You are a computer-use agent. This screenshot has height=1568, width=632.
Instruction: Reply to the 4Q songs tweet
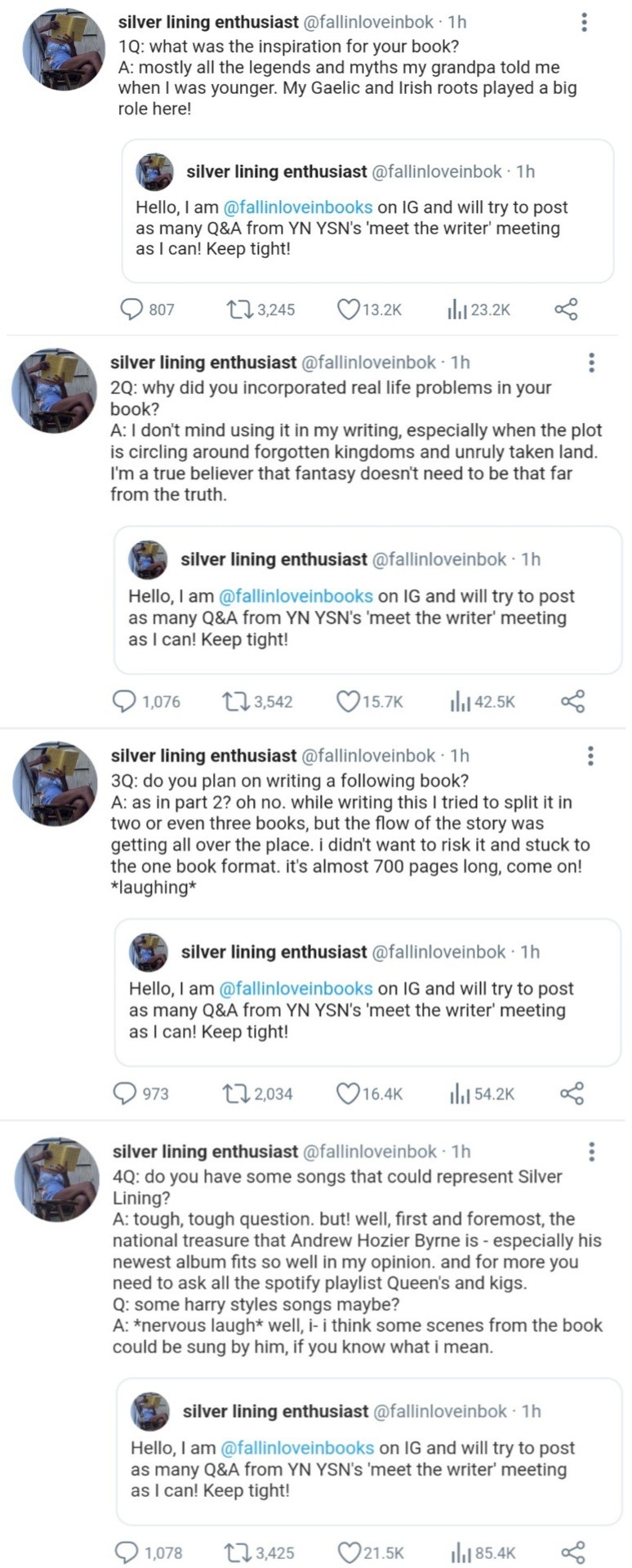pyautogui.click(x=127, y=1552)
